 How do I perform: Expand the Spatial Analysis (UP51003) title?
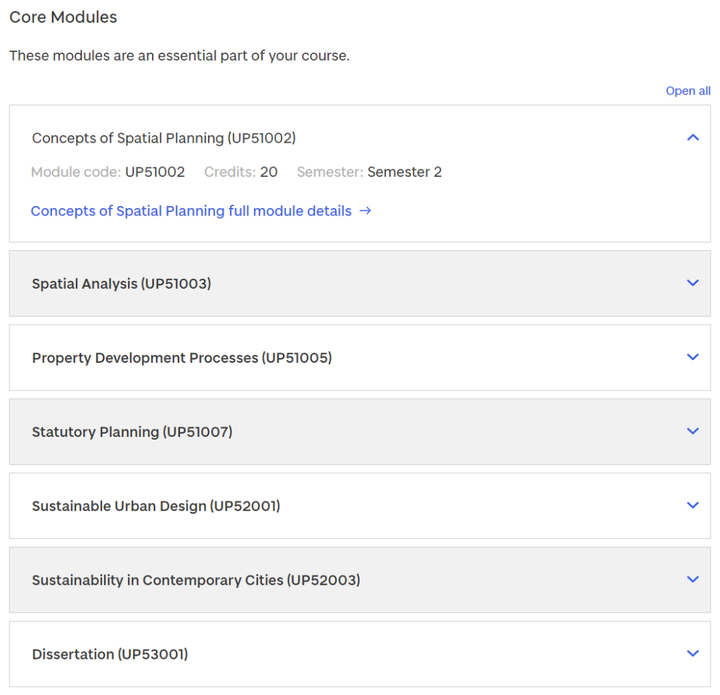tap(122, 284)
